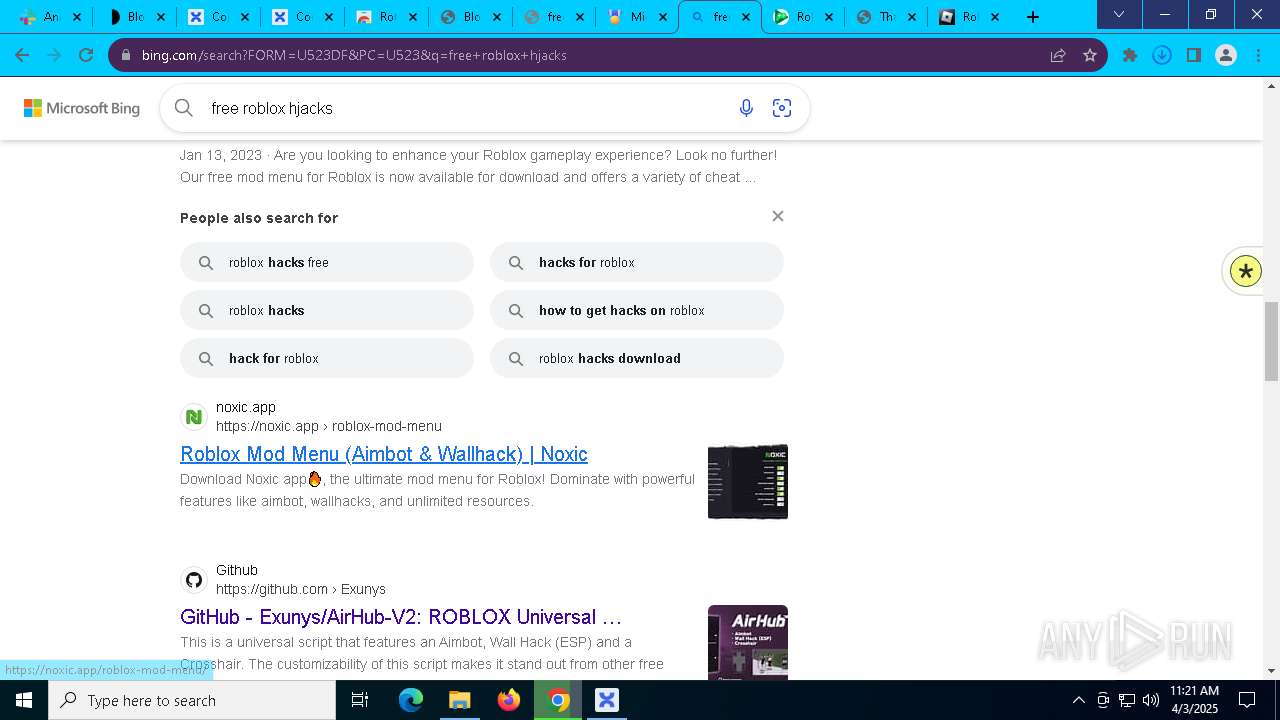Click the github.com › Exunys URL
This screenshot has width=1280, height=720.
point(301,589)
